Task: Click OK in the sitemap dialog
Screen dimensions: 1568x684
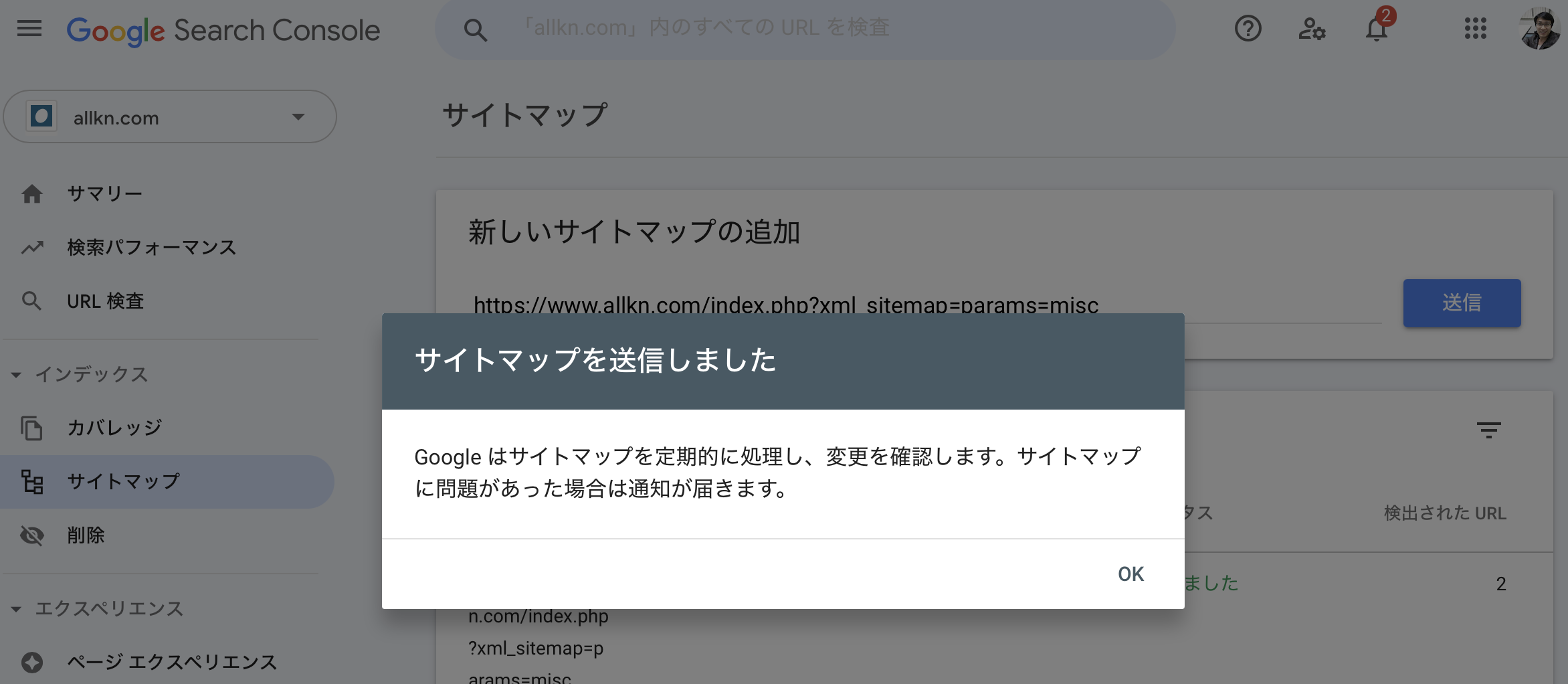Action: [1131, 574]
